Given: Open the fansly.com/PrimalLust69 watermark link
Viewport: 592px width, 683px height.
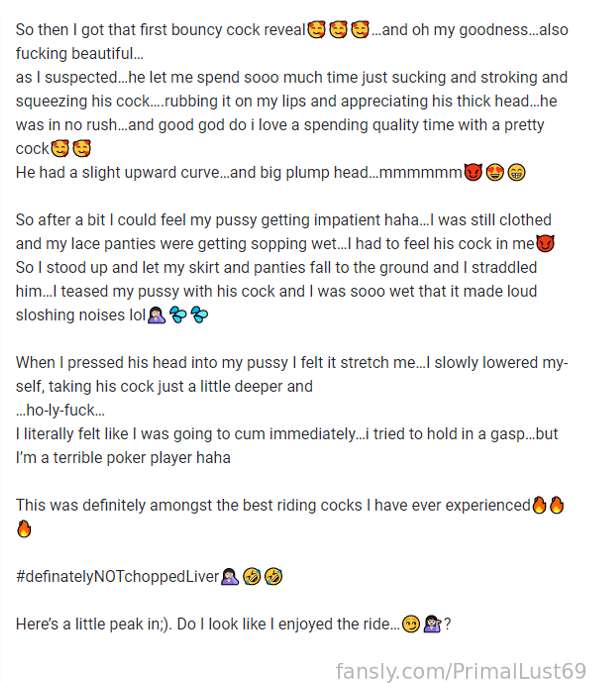Looking at the screenshot, I should [461, 670].
